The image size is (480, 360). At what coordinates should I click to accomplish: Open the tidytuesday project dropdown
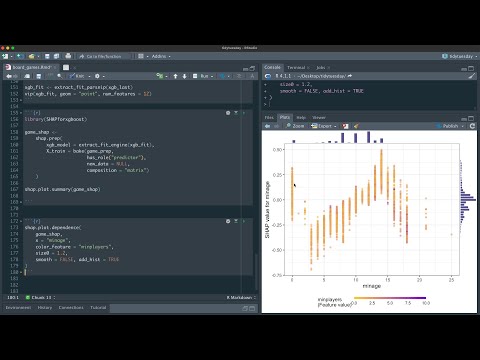(459, 56)
